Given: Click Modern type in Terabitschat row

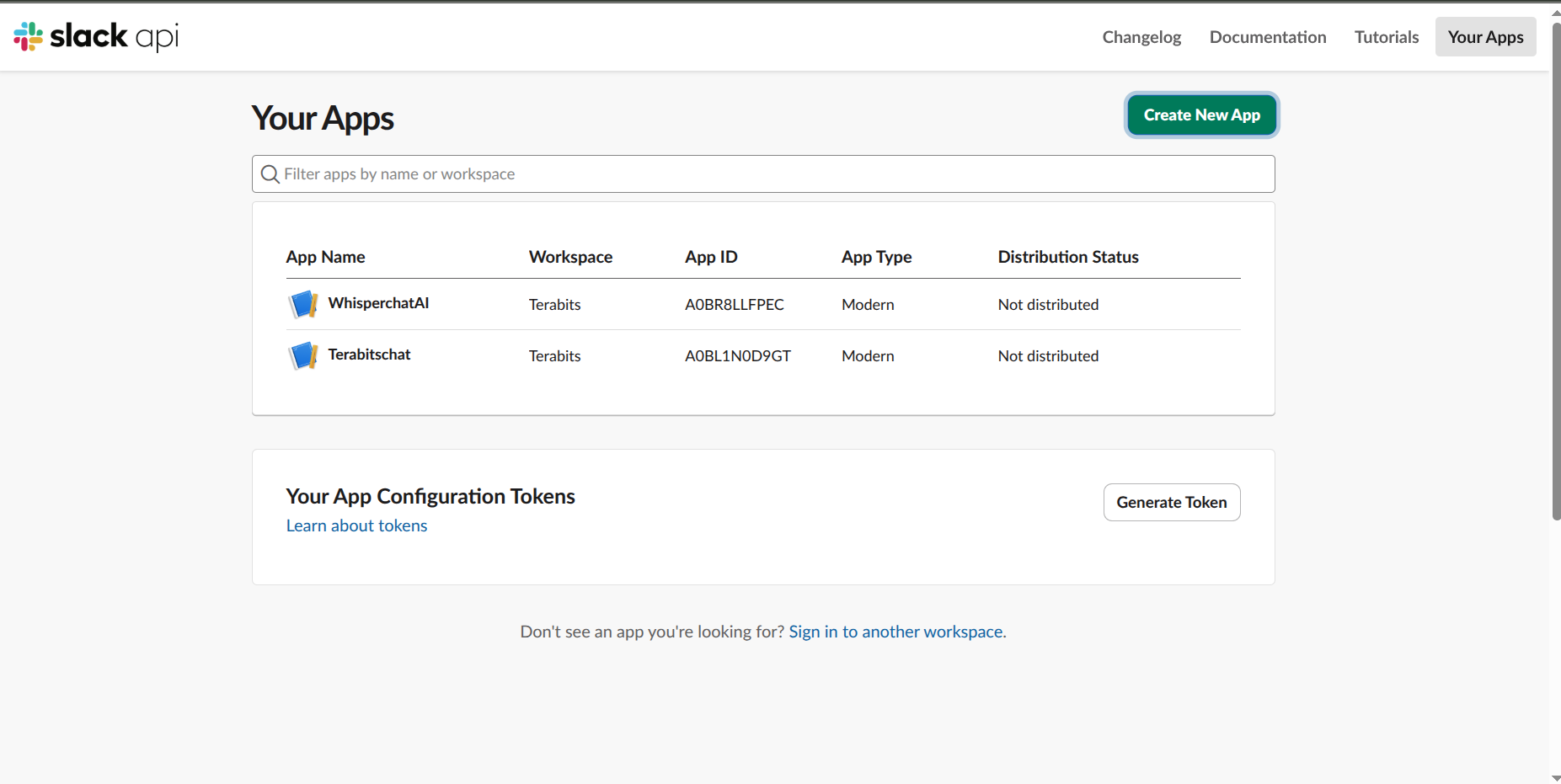Looking at the screenshot, I should click(x=868, y=356).
